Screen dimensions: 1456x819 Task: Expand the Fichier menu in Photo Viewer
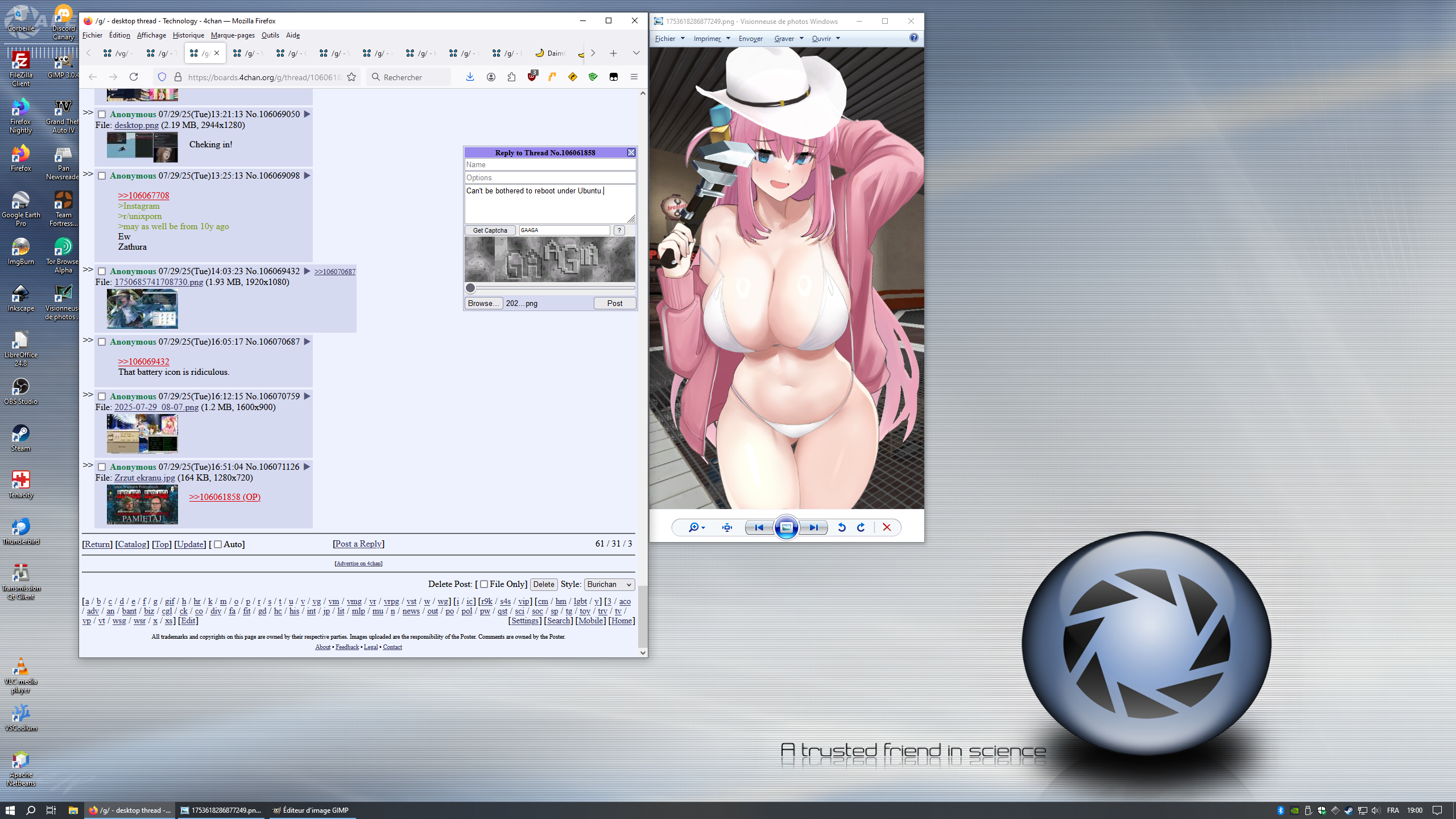coord(669,38)
